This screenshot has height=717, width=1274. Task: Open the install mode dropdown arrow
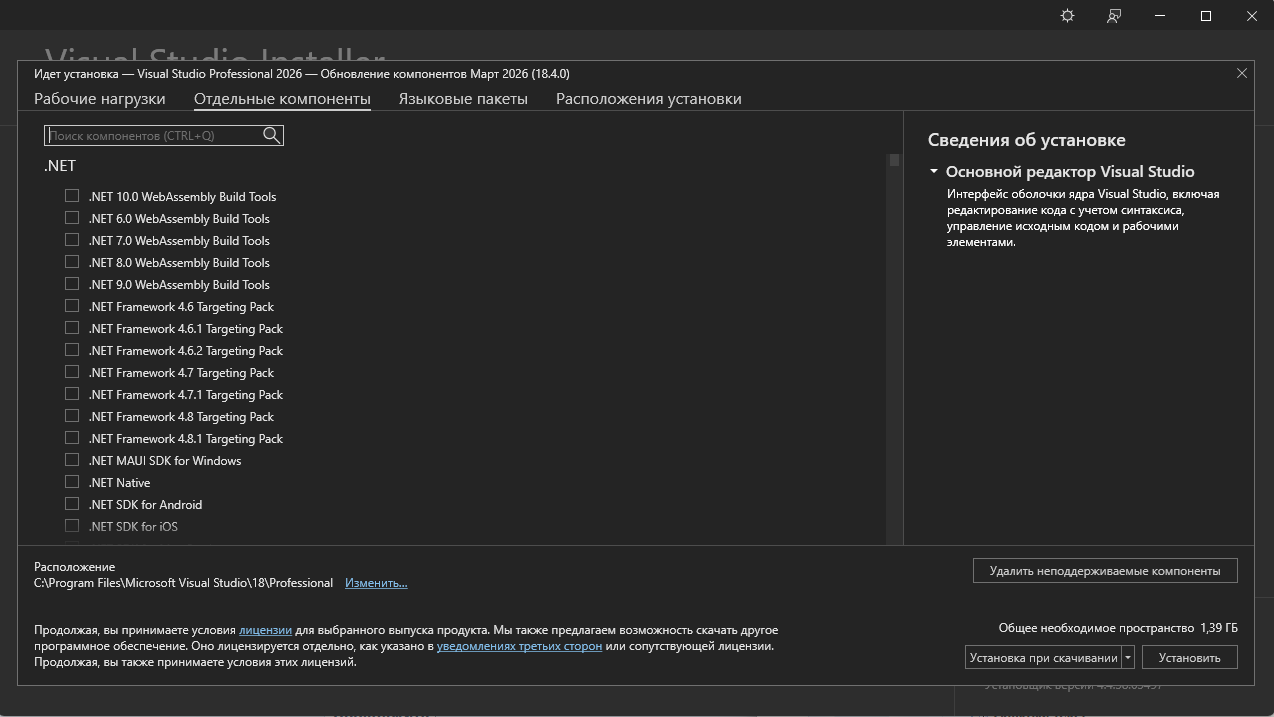coord(1128,657)
